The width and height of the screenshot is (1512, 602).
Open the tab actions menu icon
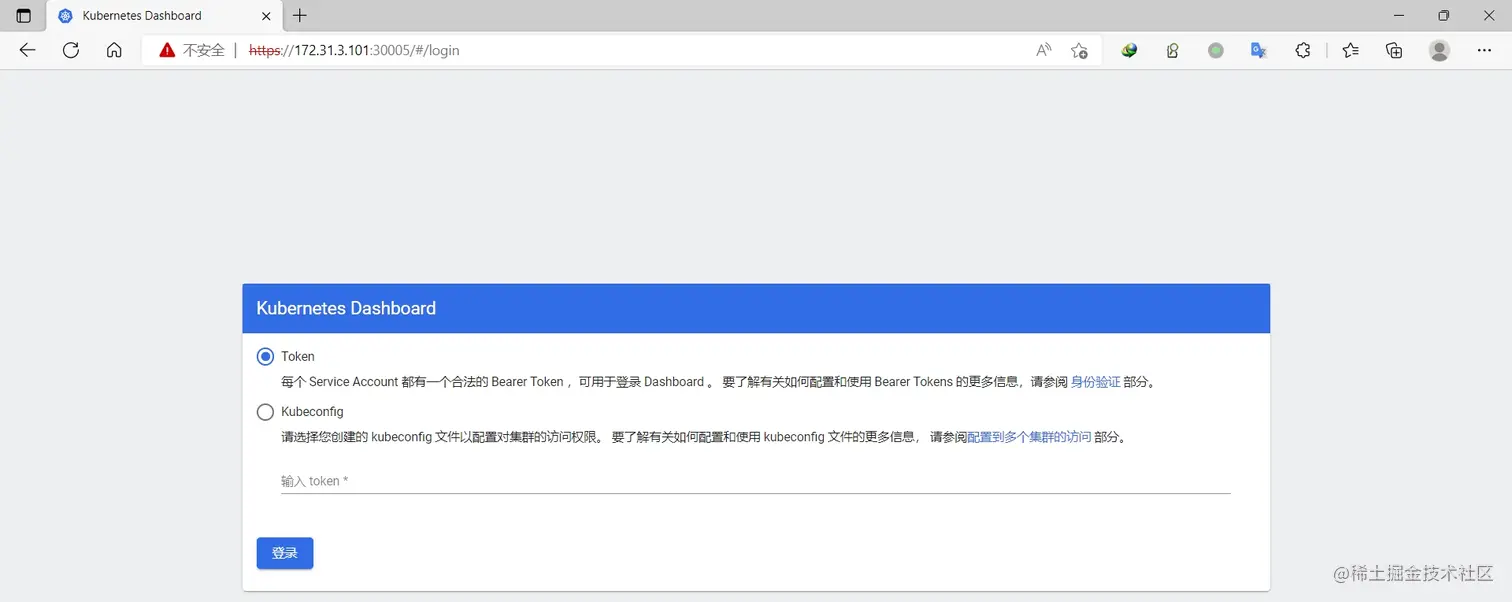(24, 16)
